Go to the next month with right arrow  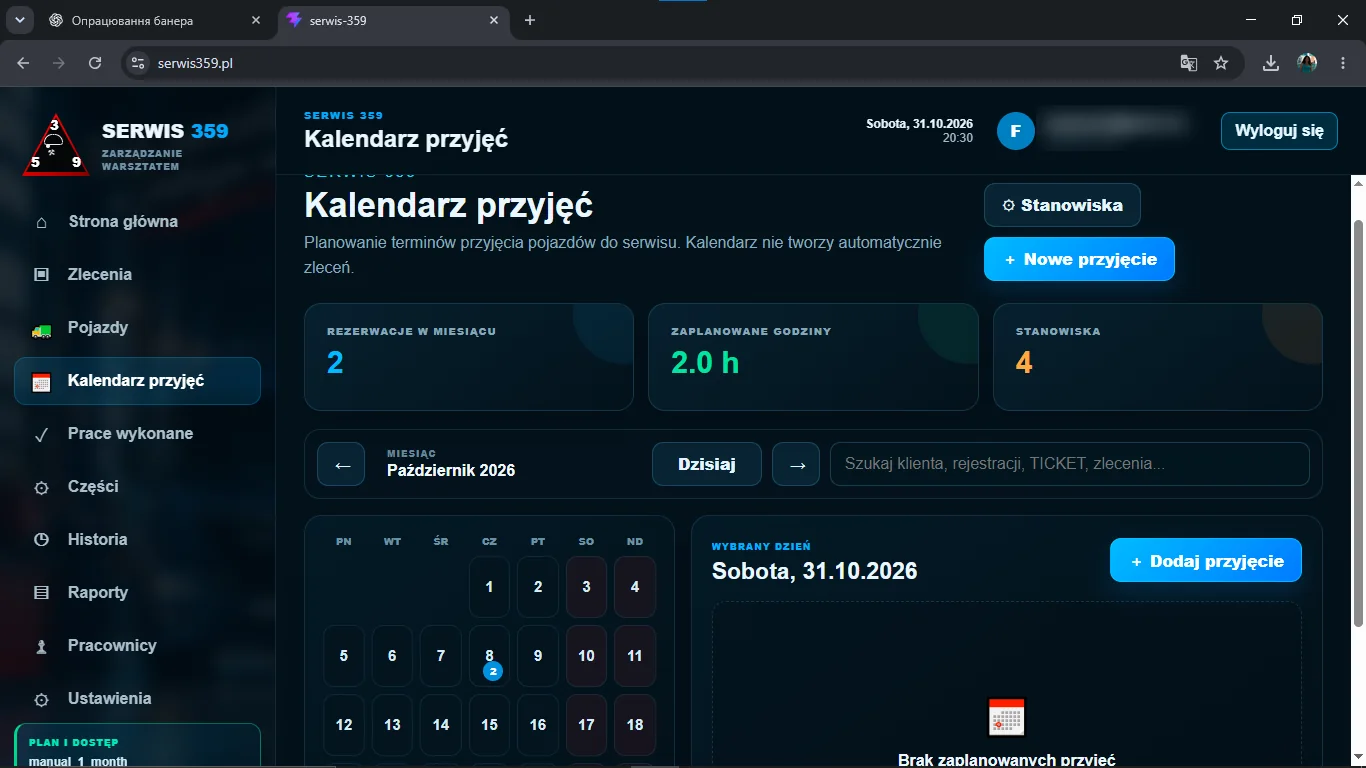(796, 464)
